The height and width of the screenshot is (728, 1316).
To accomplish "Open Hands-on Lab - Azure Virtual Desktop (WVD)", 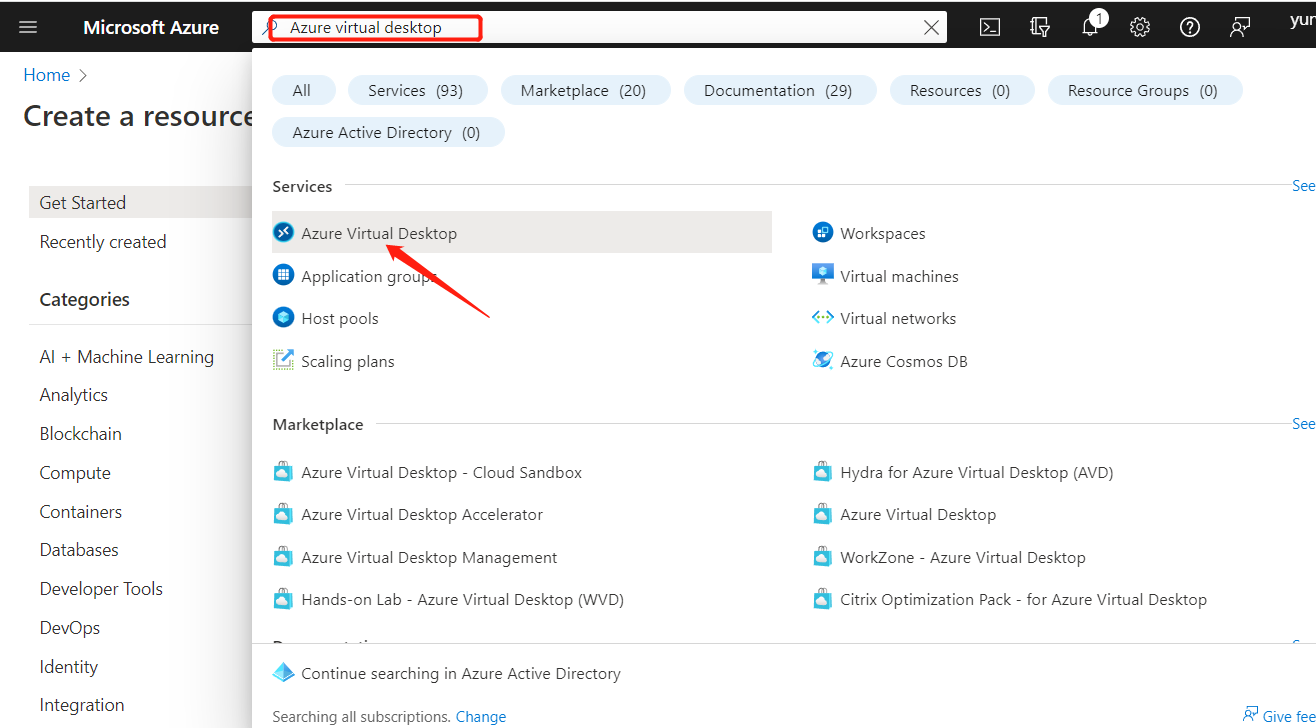I will point(463,599).
